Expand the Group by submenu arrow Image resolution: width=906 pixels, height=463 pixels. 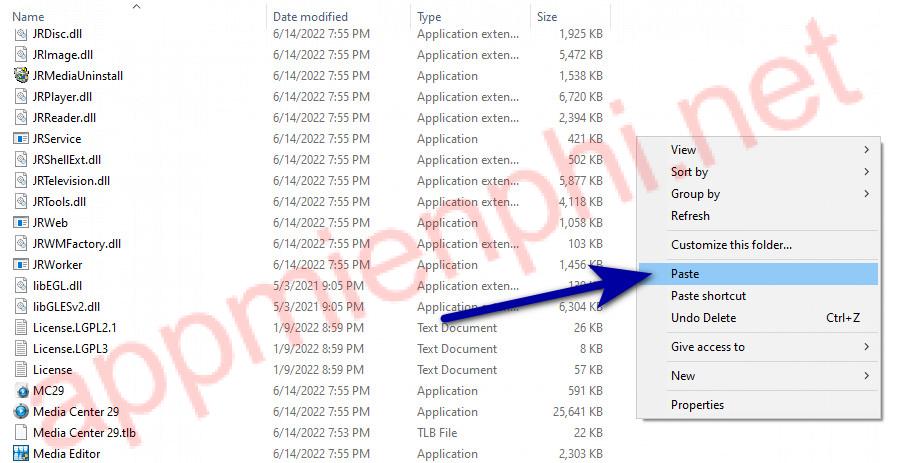click(866, 194)
